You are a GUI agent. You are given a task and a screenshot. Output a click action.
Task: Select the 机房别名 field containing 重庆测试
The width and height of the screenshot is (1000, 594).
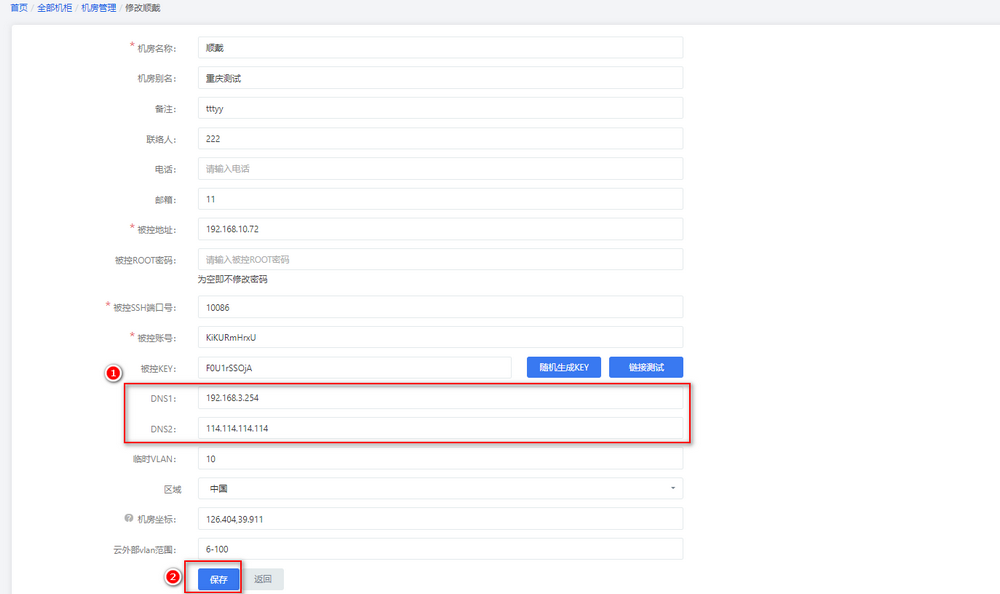[440, 78]
